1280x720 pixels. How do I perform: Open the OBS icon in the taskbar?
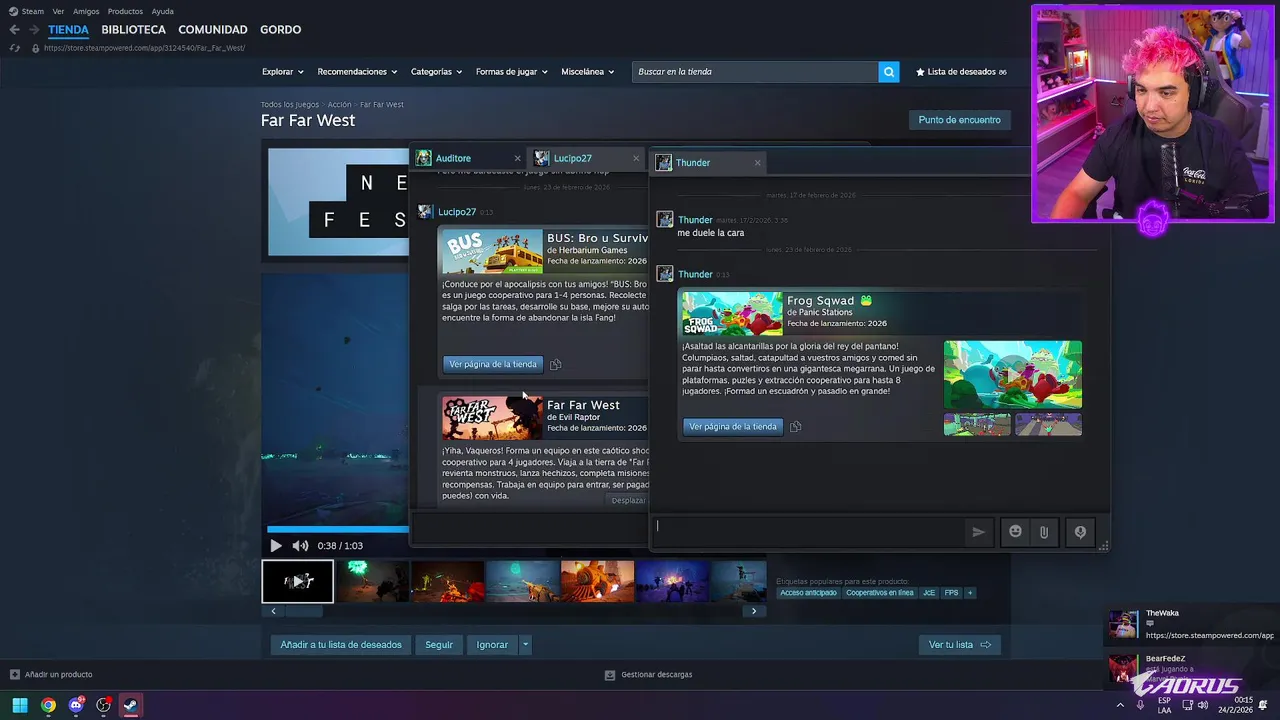[x=103, y=705]
